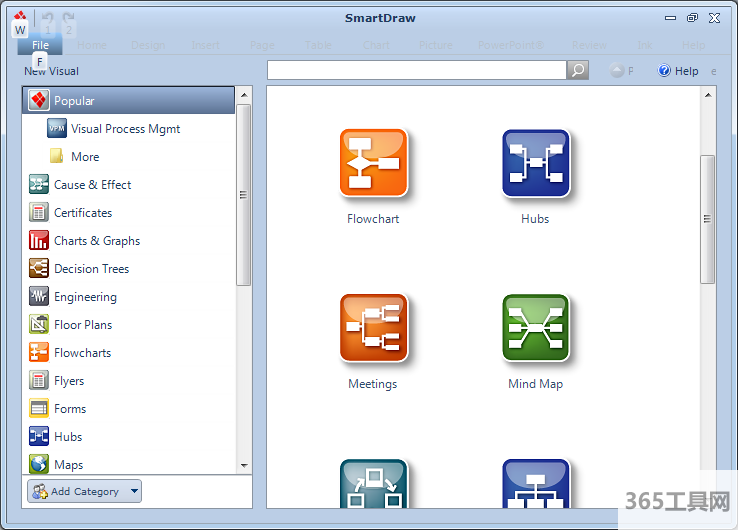The image size is (738, 530).
Task: Choose the Charts & Graphs category
Action: 96,241
